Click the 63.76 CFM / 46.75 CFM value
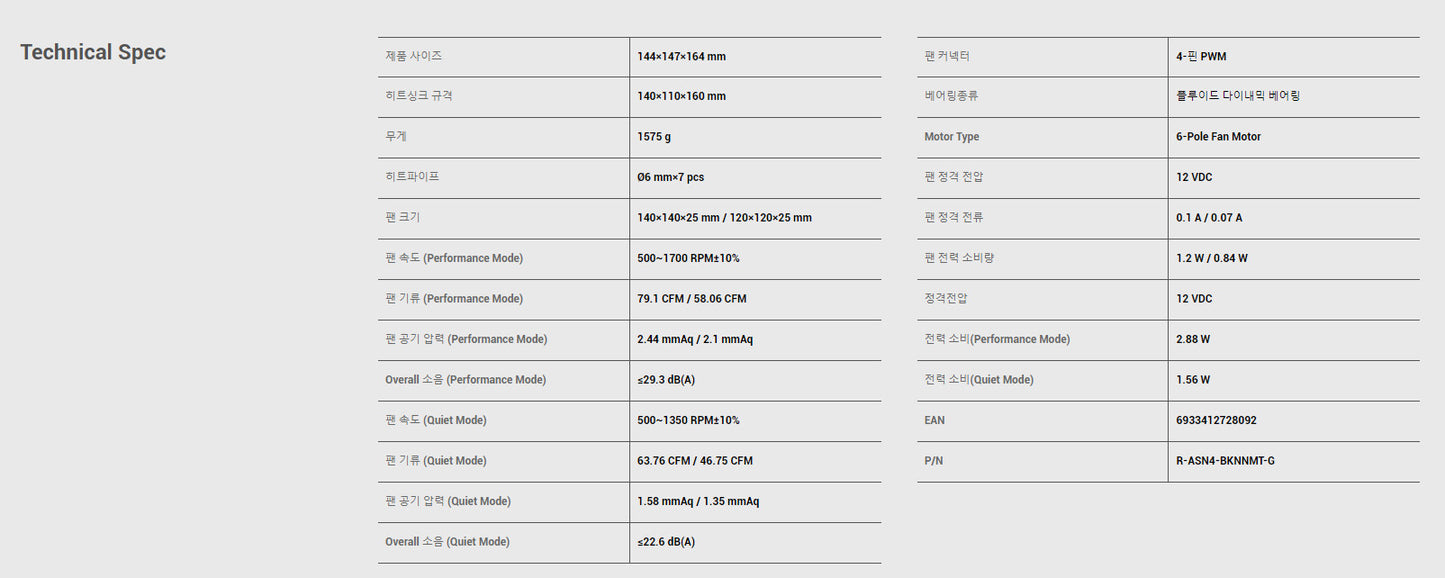Viewport: 1445px width, 578px height. click(x=694, y=461)
